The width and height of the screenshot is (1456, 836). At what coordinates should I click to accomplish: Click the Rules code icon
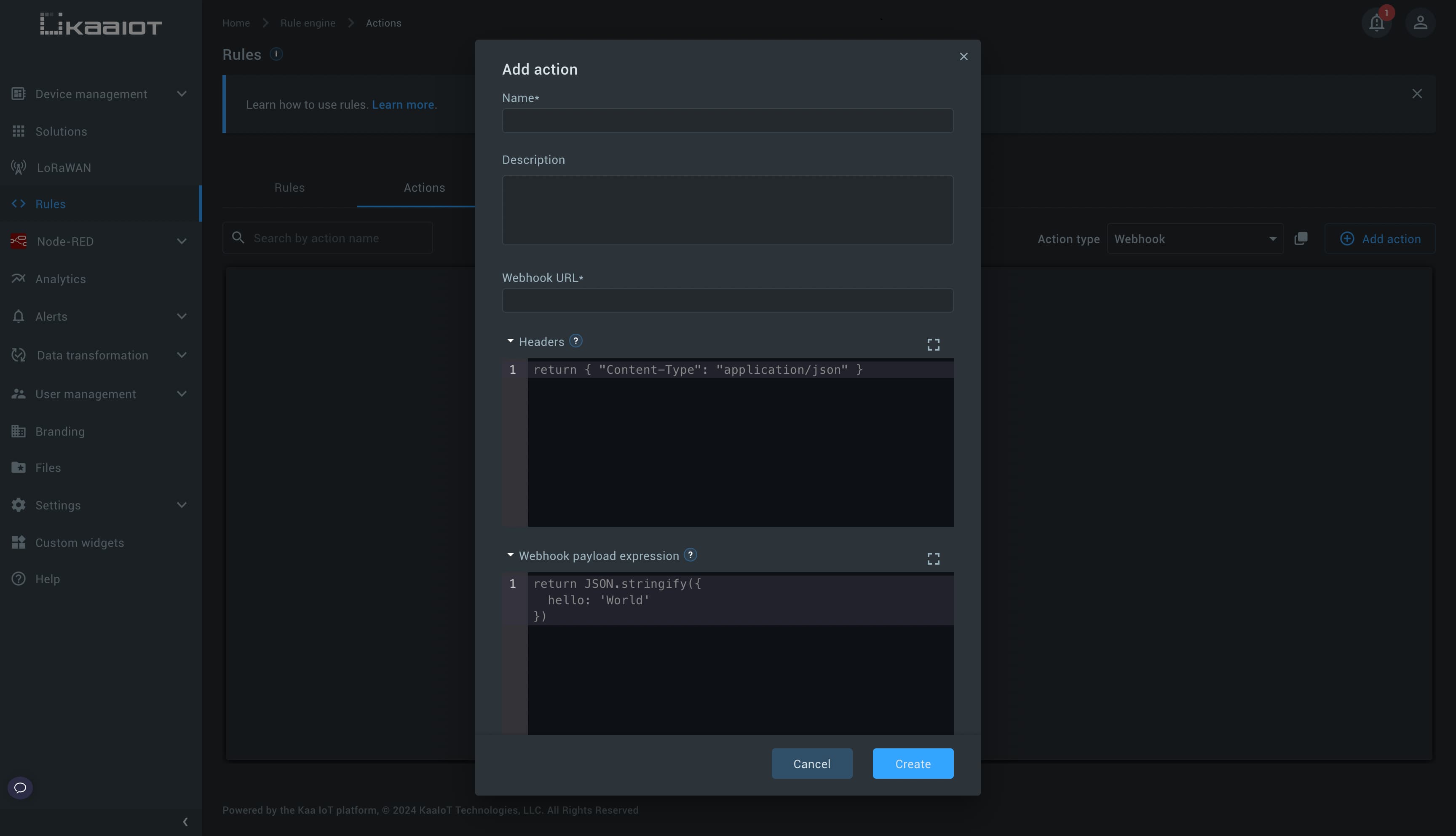pyautogui.click(x=19, y=204)
